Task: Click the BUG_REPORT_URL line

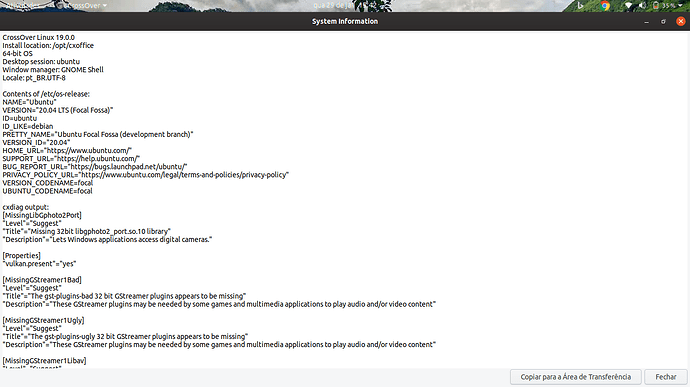Action: pos(95,167)
